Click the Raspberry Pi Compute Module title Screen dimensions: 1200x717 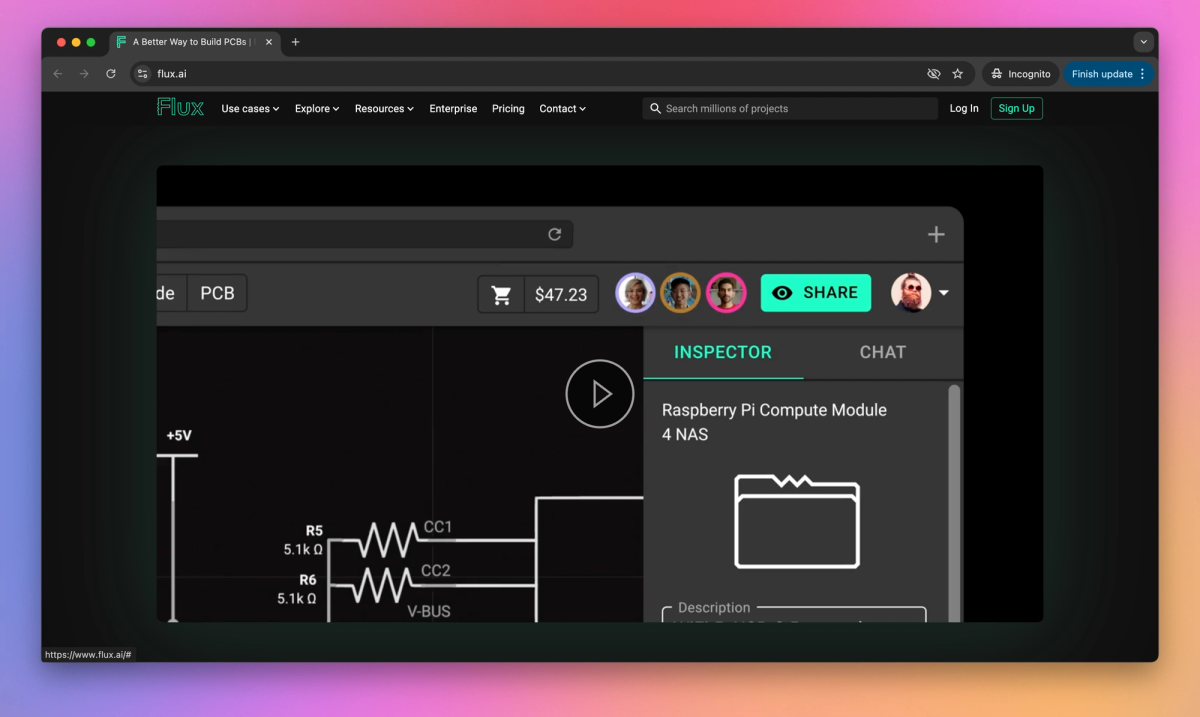point(774,422)
